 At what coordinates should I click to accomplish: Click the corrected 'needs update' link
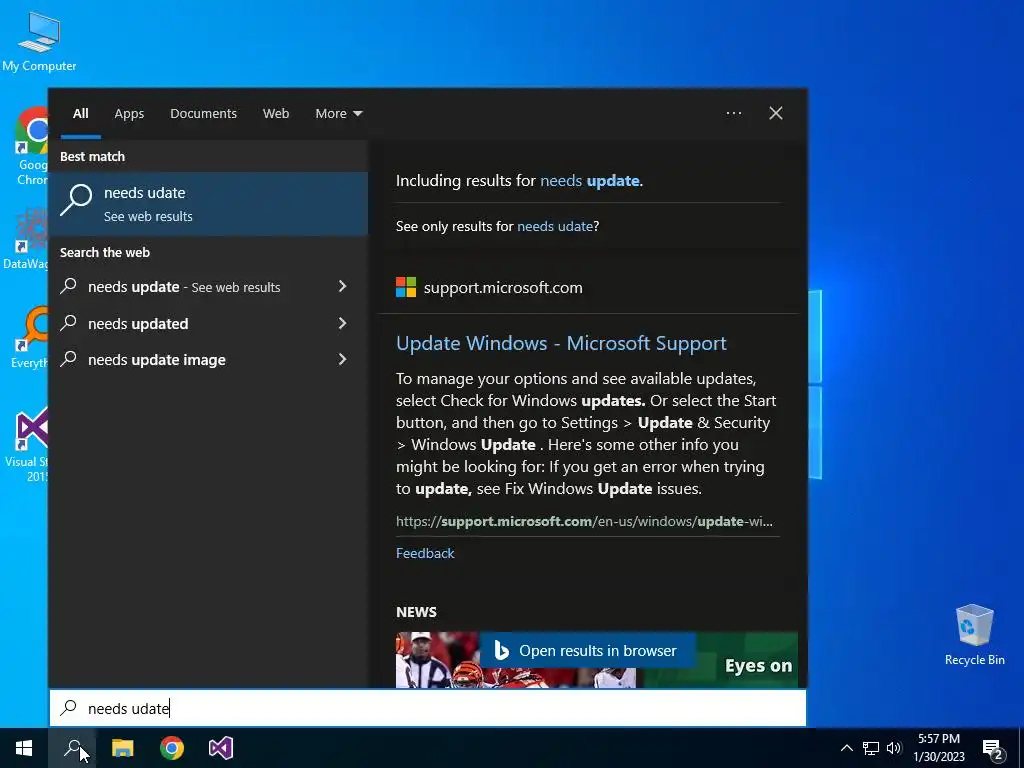[x=590, y=181]
